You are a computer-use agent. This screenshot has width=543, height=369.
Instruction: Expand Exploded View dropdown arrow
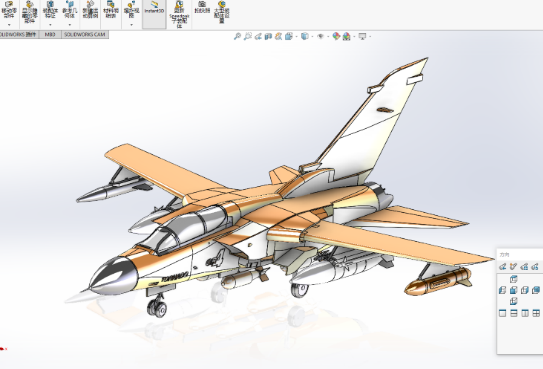click(131, 25)
